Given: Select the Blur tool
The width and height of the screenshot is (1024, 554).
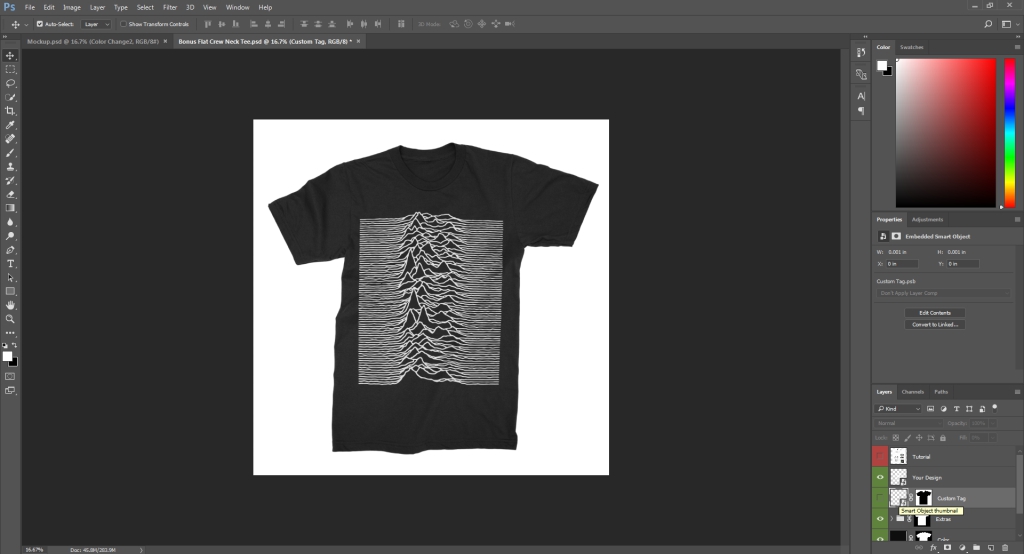Looking at the screenshot, I should [10, 222].
